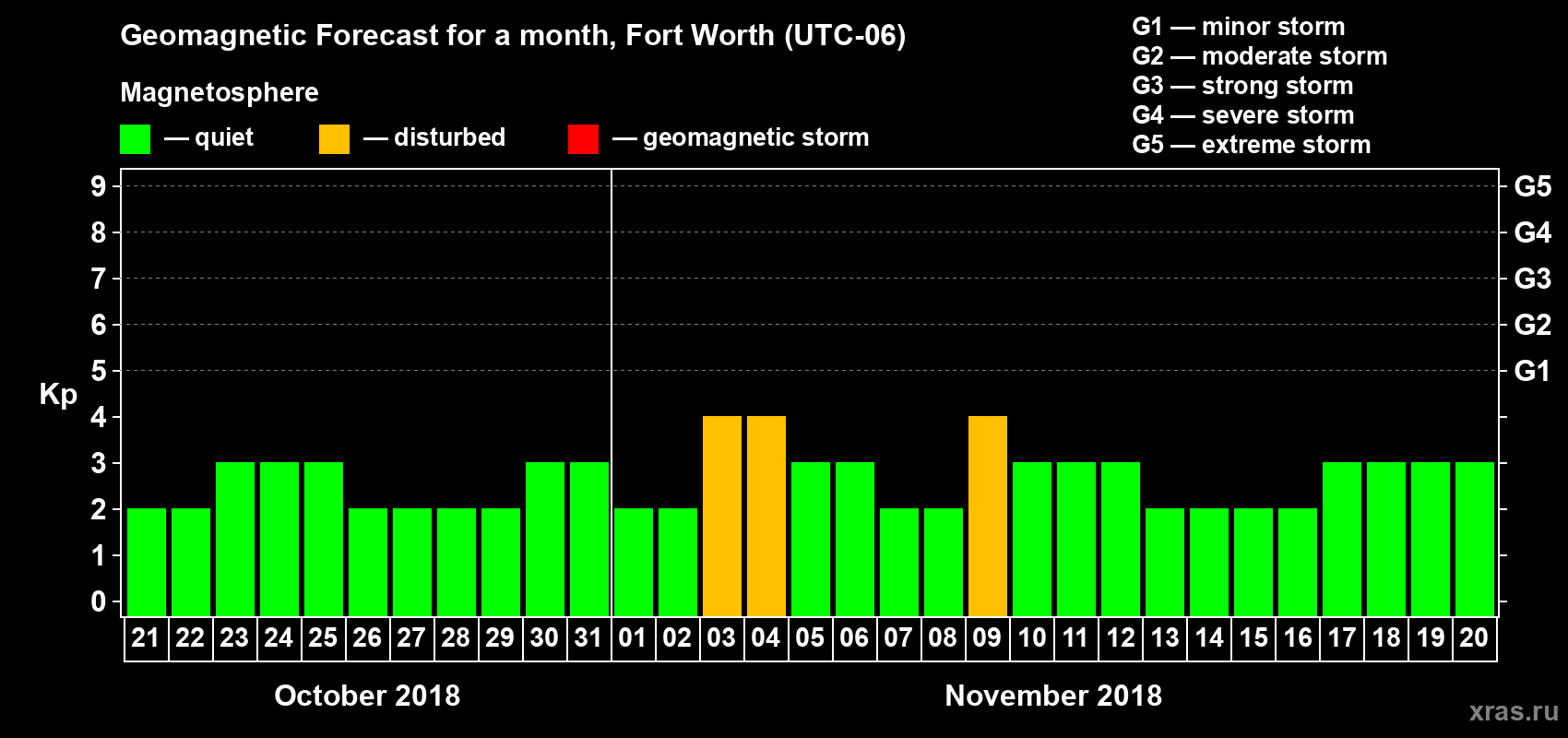Click the 'G1 — minor storm' legend line
The image size is (1568, 738).
pyautogui.click(x=1239, y=27)
